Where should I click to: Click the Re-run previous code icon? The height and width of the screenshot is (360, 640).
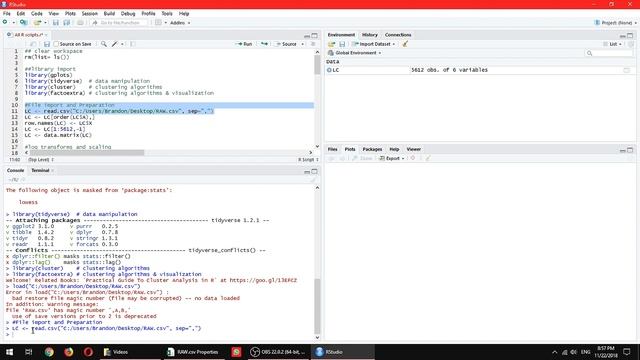pyautogui.click(x=264, y=44)
